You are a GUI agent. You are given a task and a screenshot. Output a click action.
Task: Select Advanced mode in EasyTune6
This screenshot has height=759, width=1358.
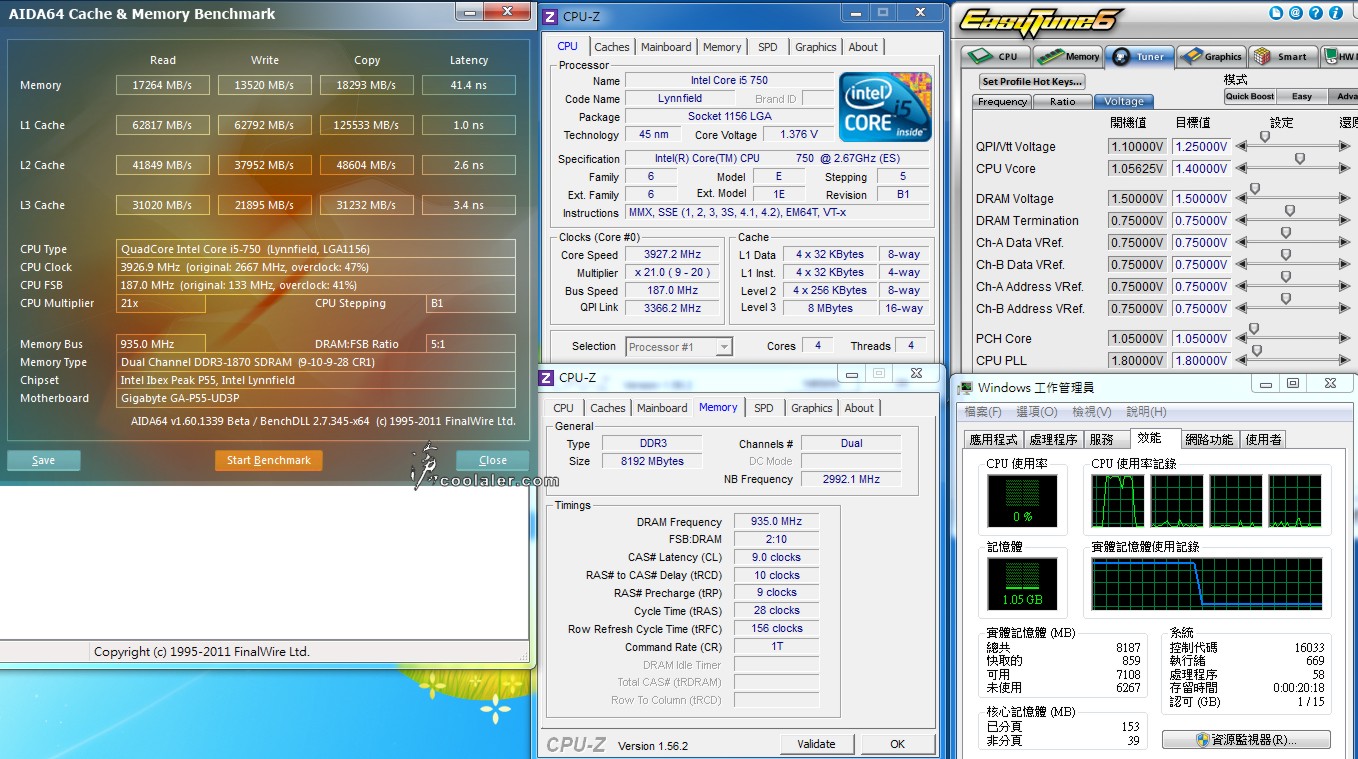(x=1344, y=96)
